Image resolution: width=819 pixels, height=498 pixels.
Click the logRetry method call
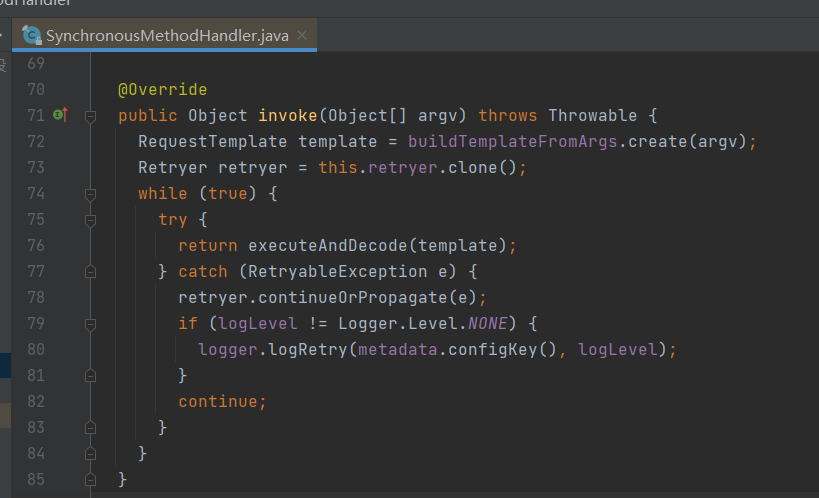click(x=308, y=350)
